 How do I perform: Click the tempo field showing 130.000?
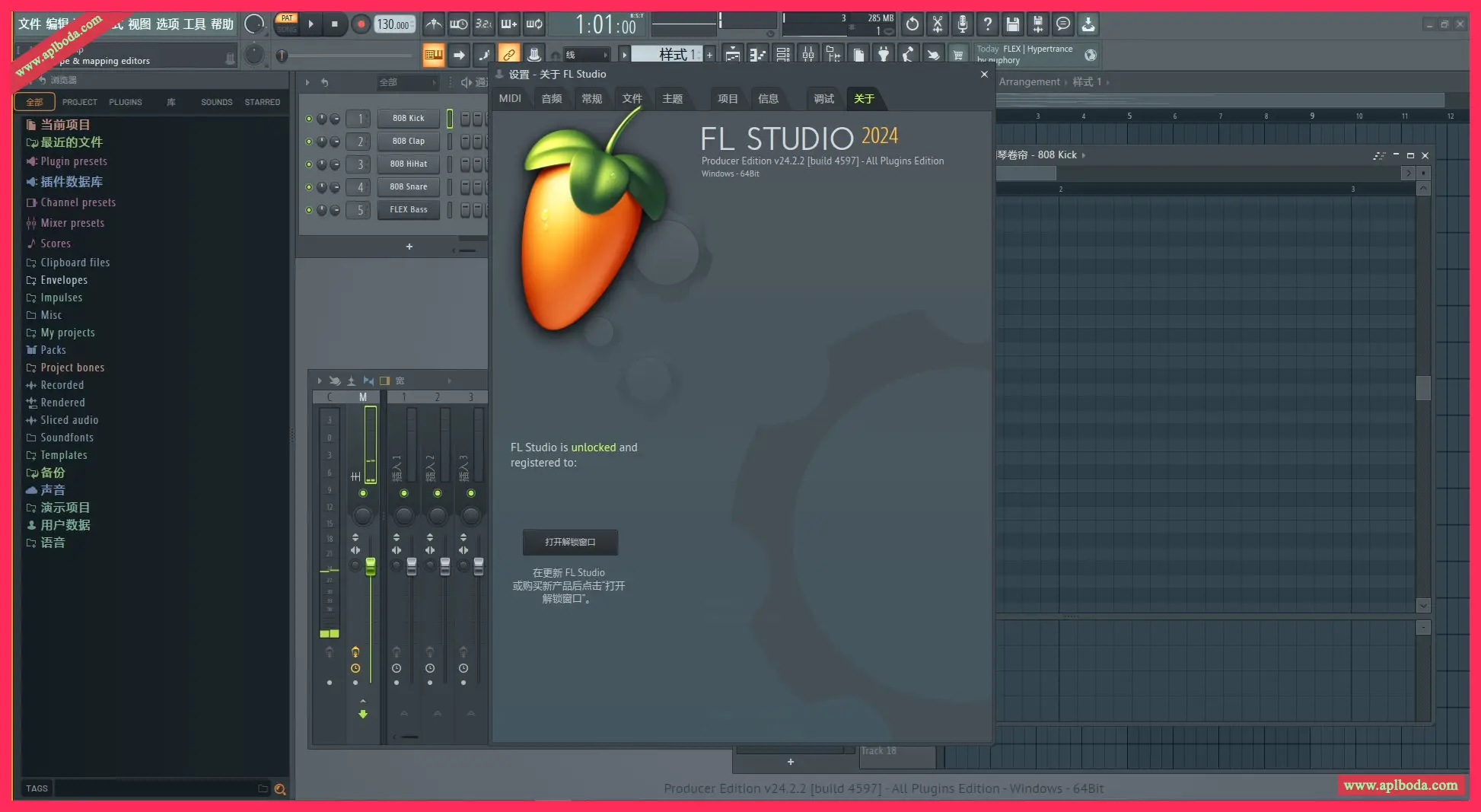coord(393,24)
